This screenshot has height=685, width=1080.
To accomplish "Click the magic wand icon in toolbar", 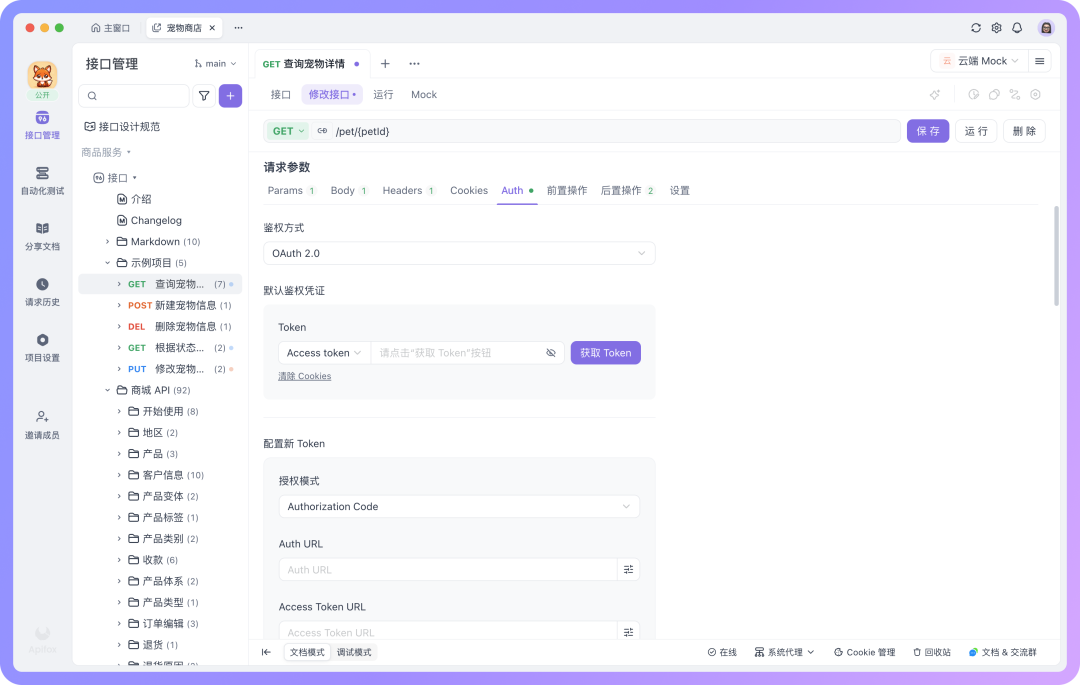I will tap(935, 95).
